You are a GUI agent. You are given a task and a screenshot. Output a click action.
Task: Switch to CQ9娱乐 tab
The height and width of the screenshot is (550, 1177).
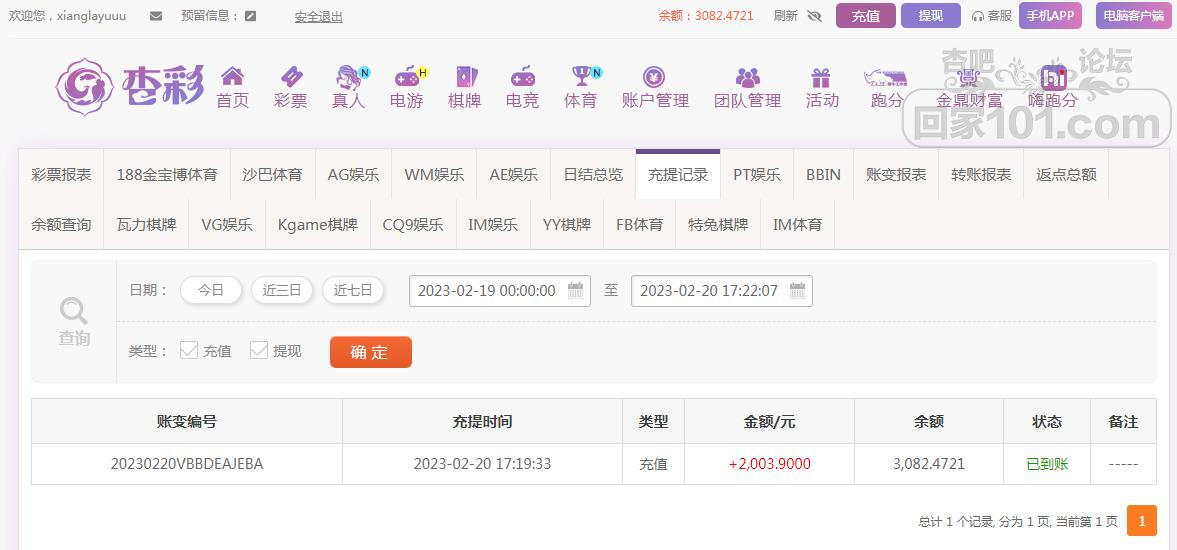(413, 224)
